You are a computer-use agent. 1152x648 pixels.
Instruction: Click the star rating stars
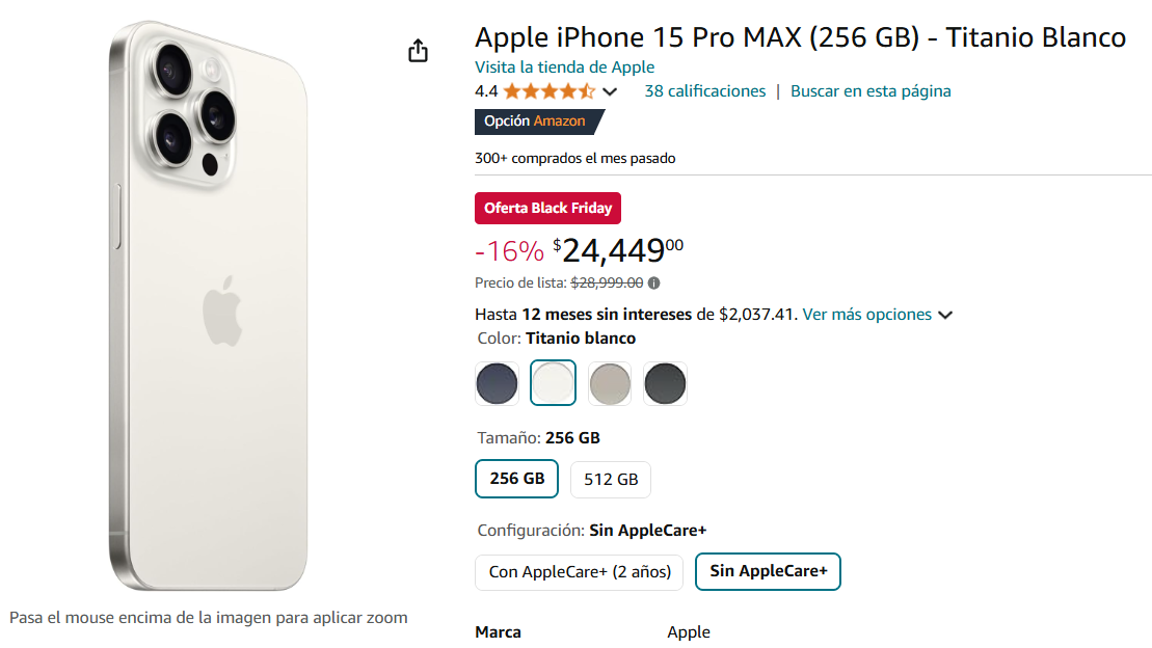(552, 90)
